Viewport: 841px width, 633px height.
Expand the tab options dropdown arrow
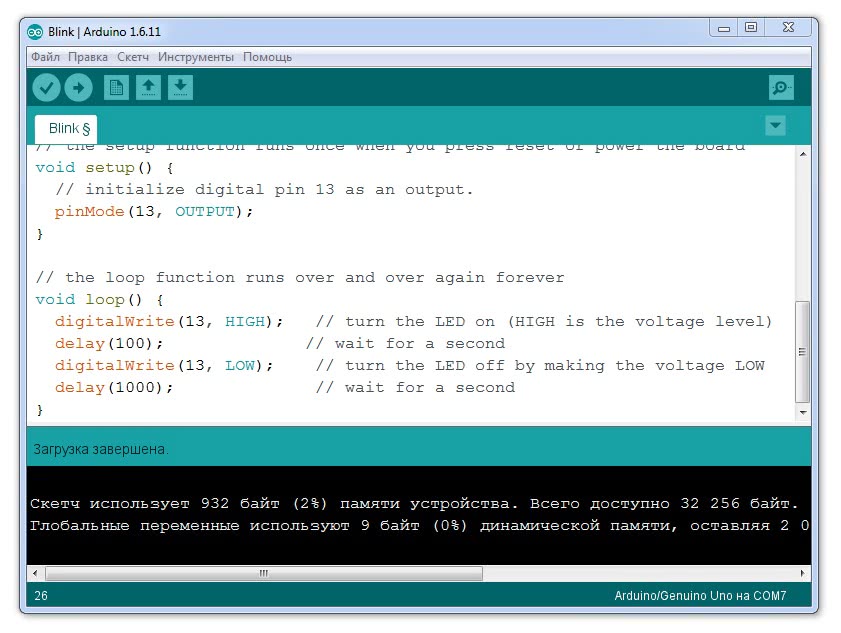click(x=775, y=126)
